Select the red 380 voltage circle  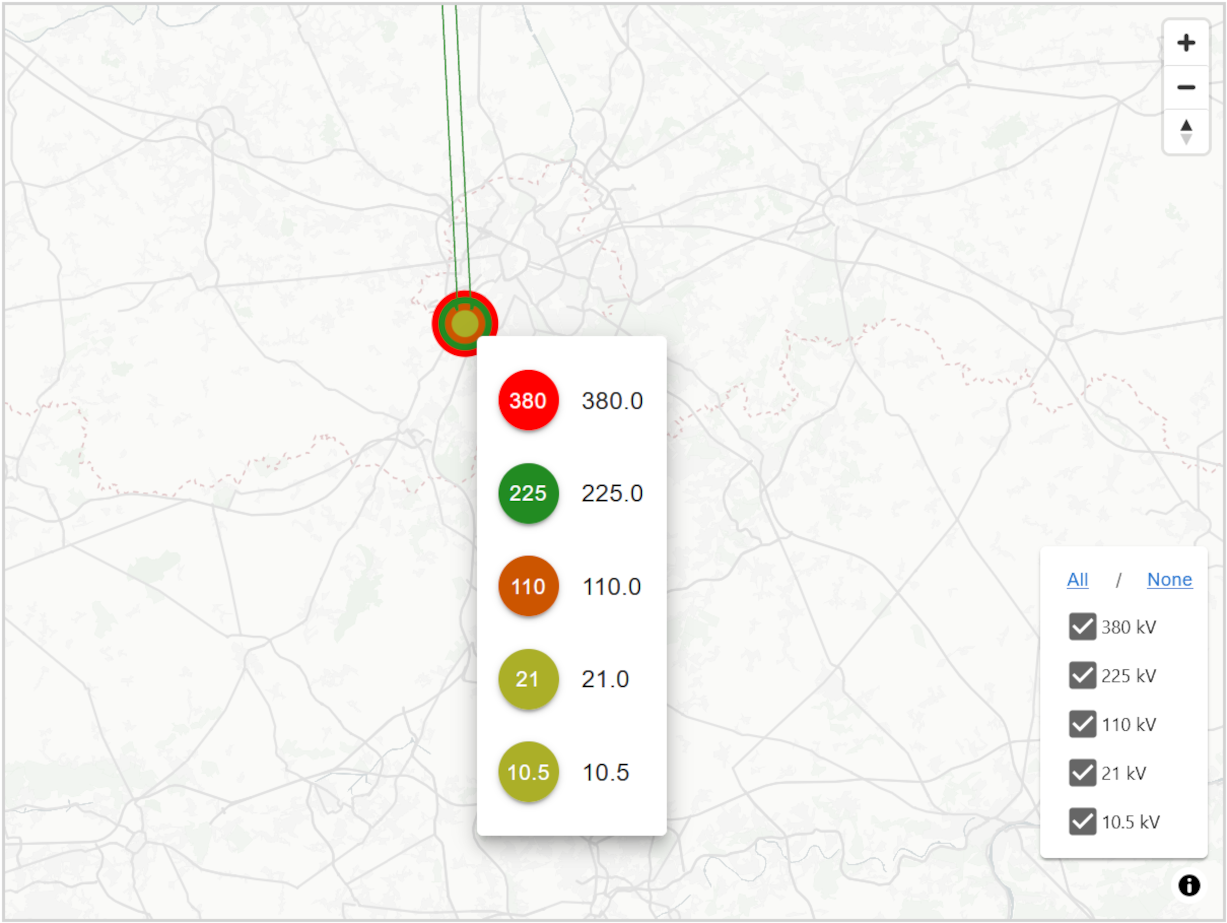[x=528, y=400]
